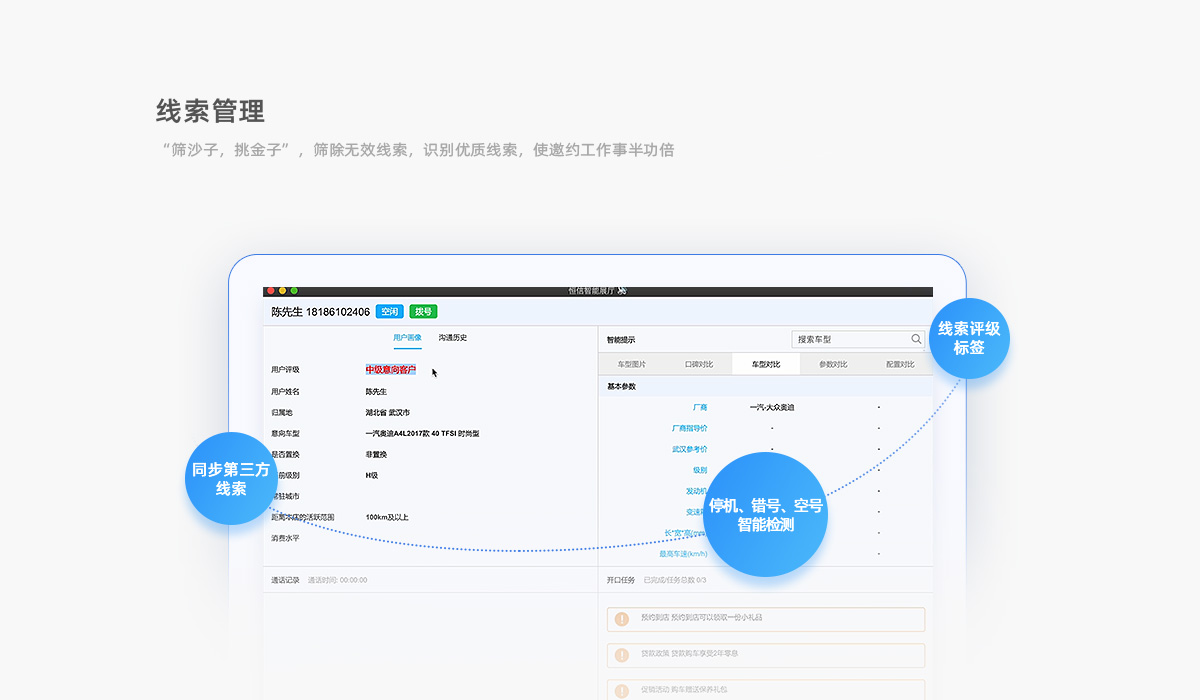Click the magnifier icon in search box
The image size is (1200, 700).
point(916,339)
